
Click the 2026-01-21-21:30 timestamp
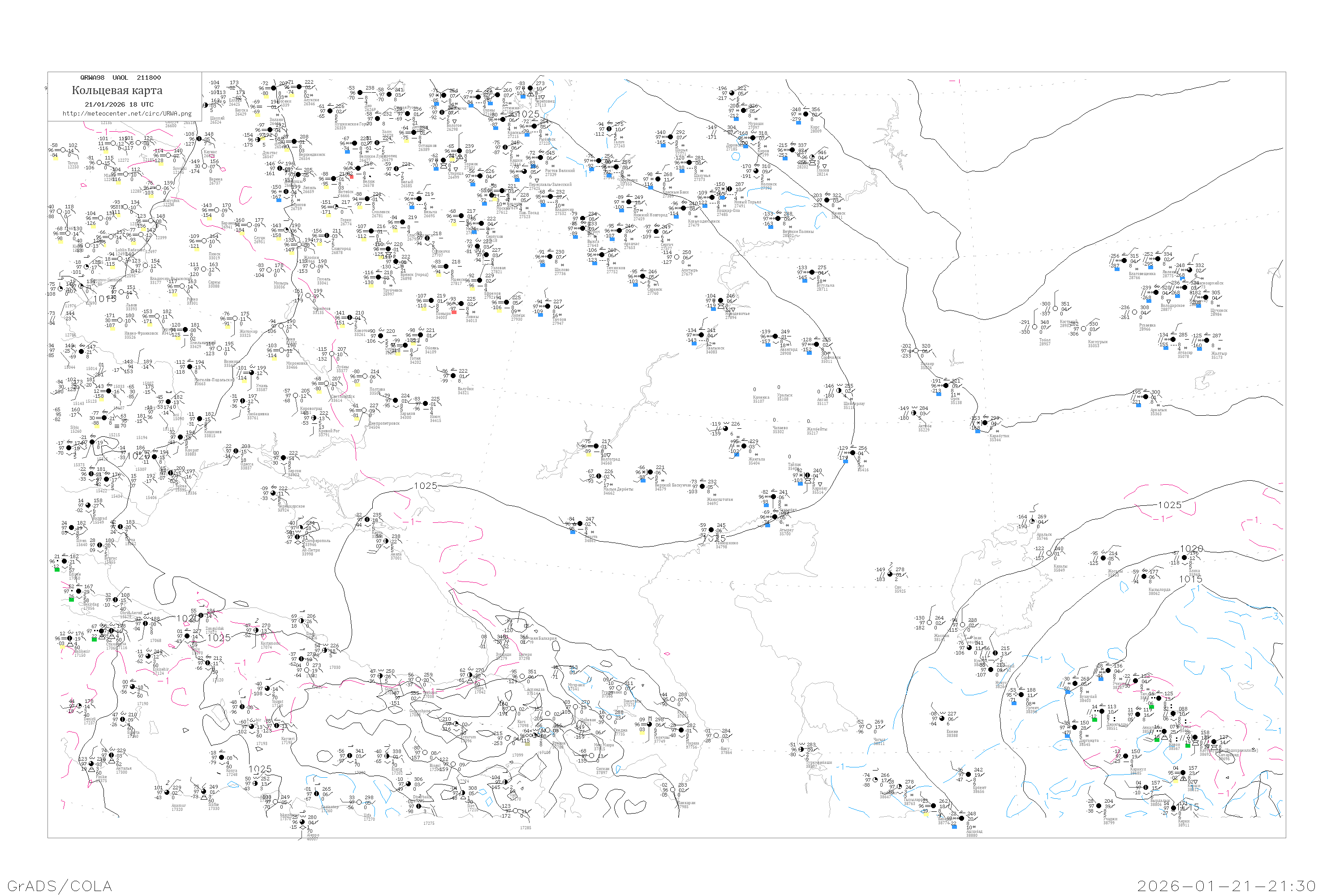pos(1226,886)
